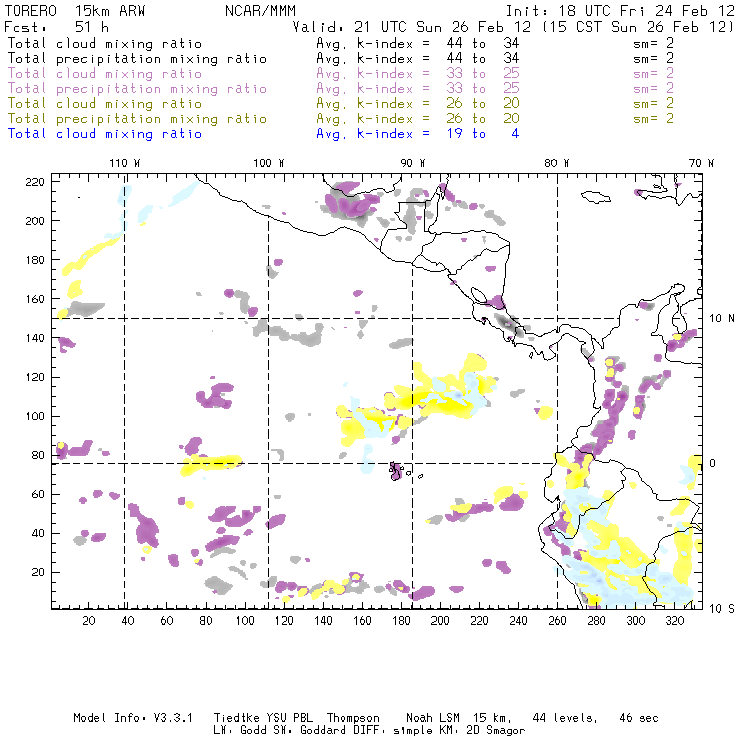Image resolution: width=740 pixels, height=740 pixels.
Task: Click the blue "Avg. k-index = 19 to 4" text
Action: [x=418, y=134]
